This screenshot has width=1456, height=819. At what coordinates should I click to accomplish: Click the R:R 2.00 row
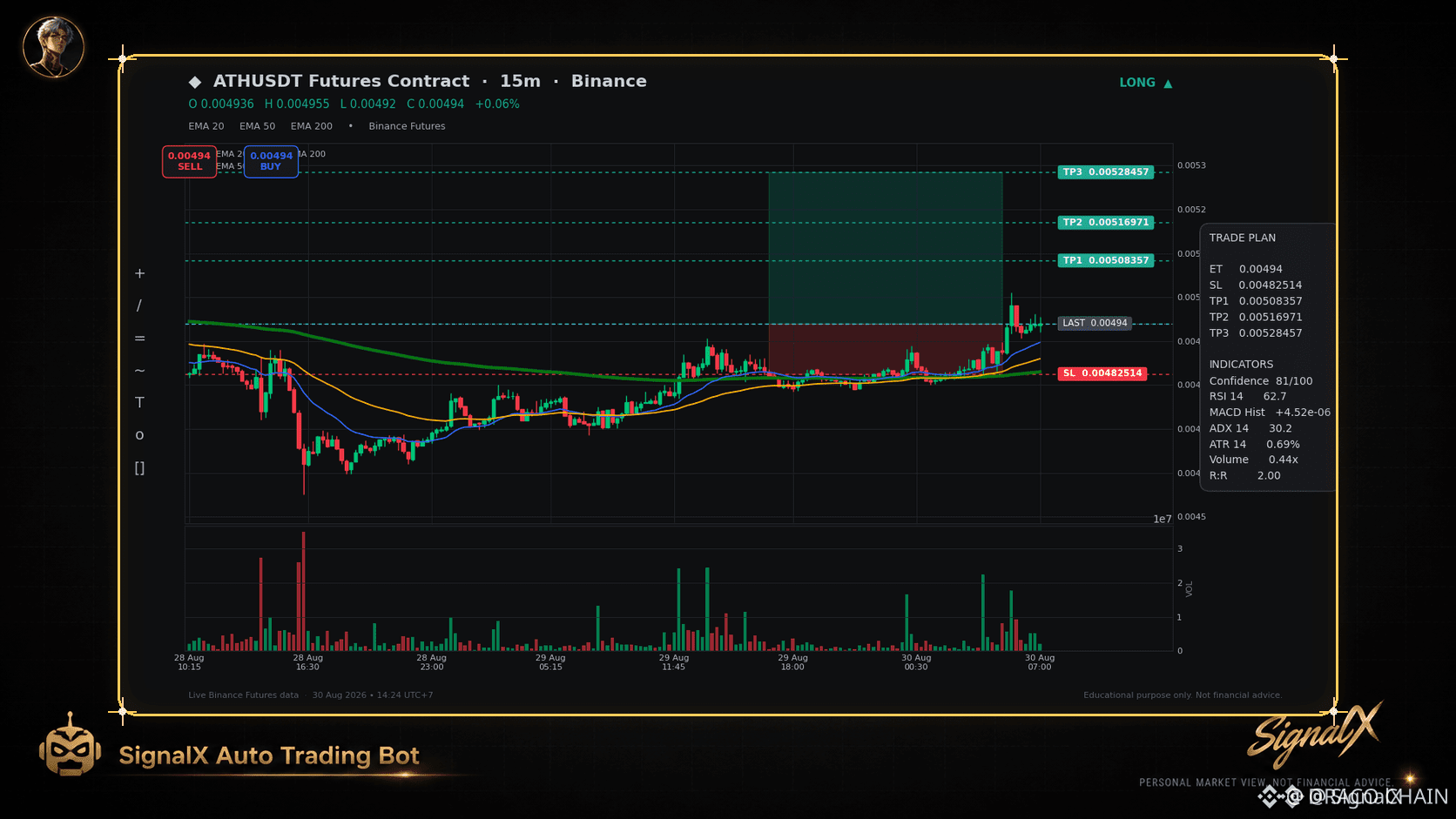point(1244,475)
